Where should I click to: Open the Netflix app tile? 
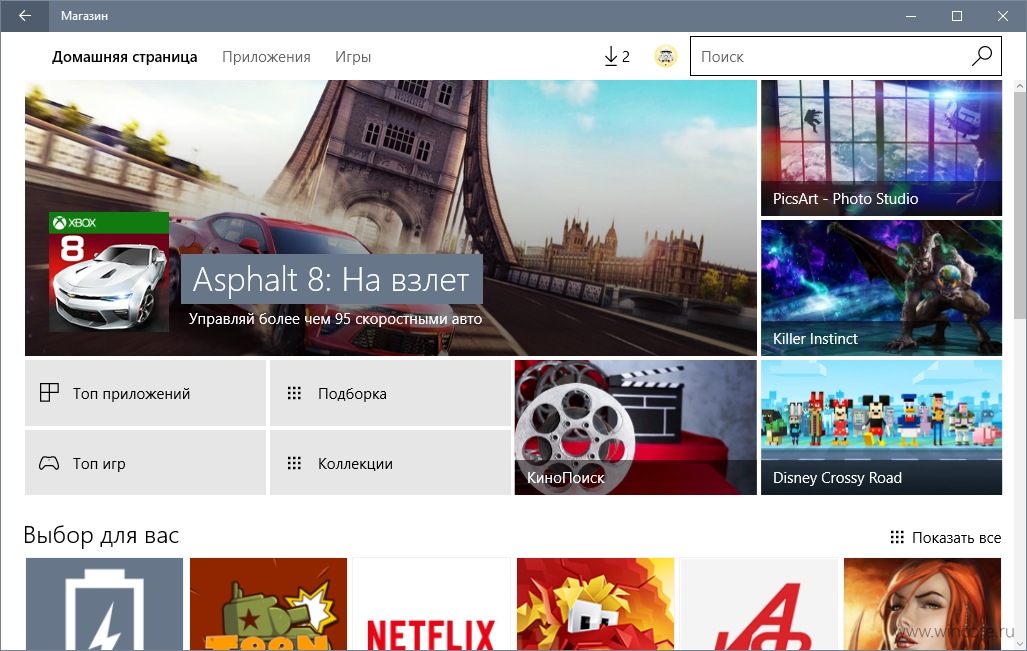431,604
